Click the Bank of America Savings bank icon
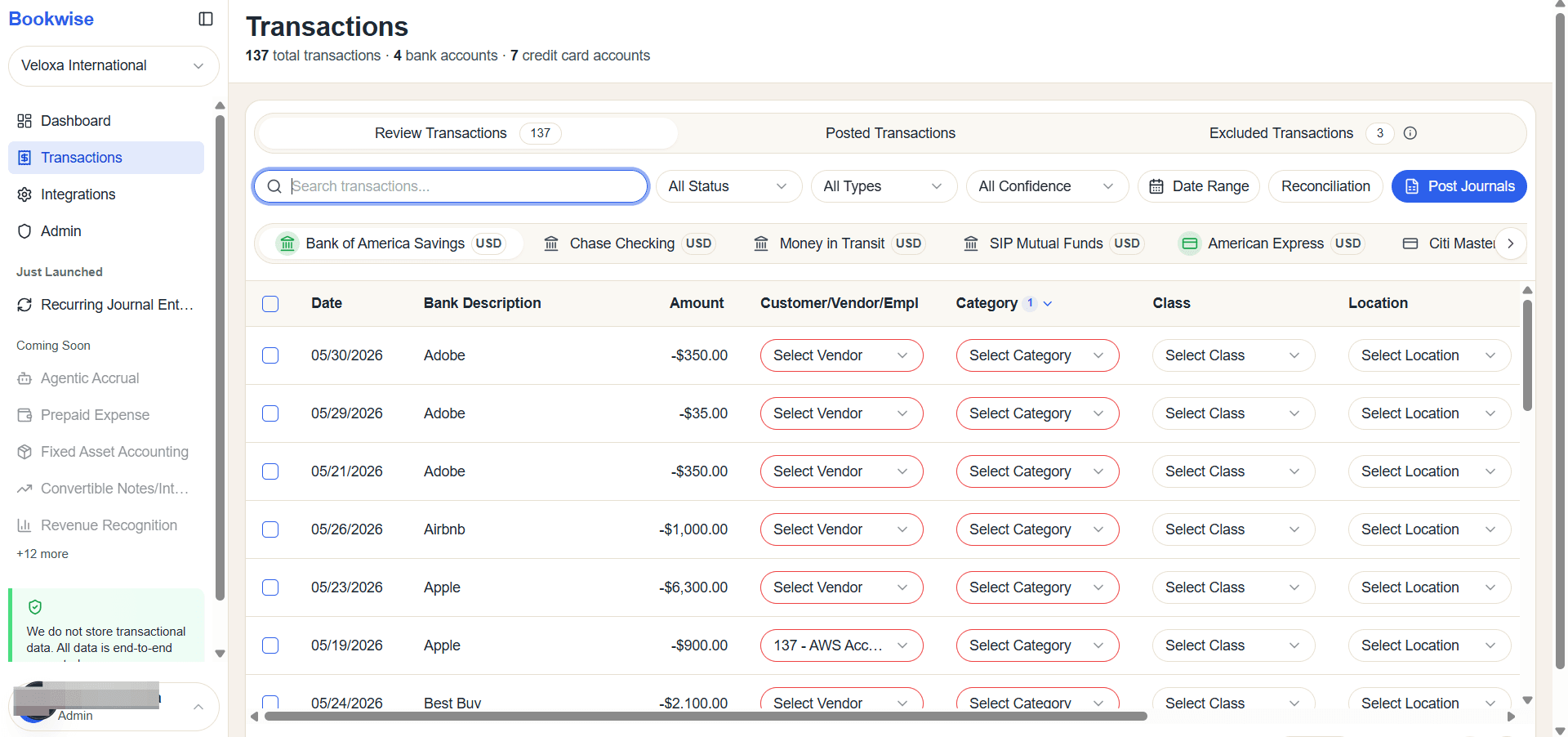 tap(287, 243)
